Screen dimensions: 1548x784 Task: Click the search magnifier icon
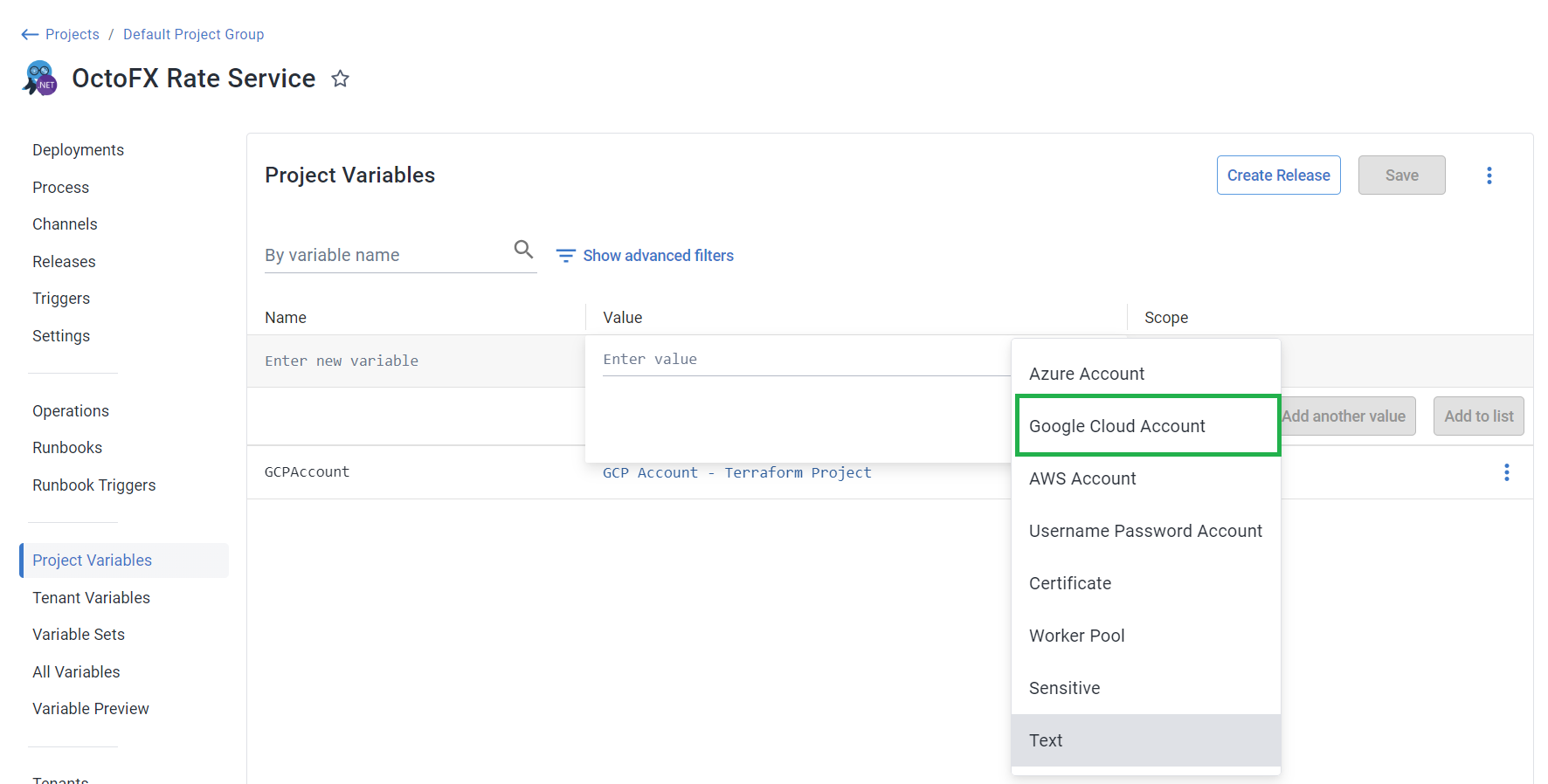(523, 250)
